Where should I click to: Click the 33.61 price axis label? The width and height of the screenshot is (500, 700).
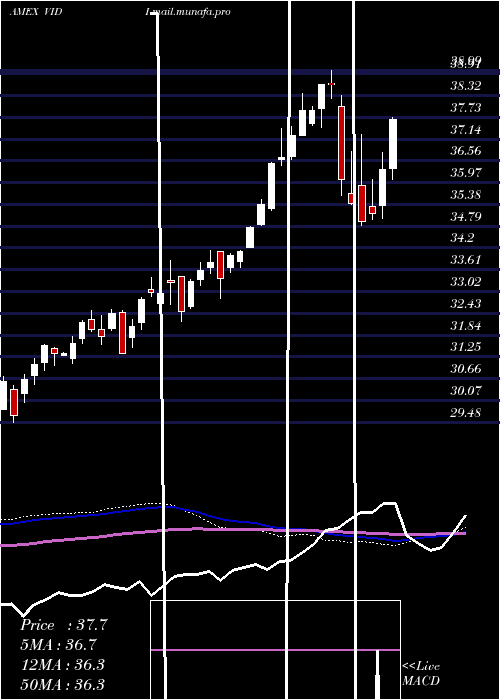click(466, 260)
